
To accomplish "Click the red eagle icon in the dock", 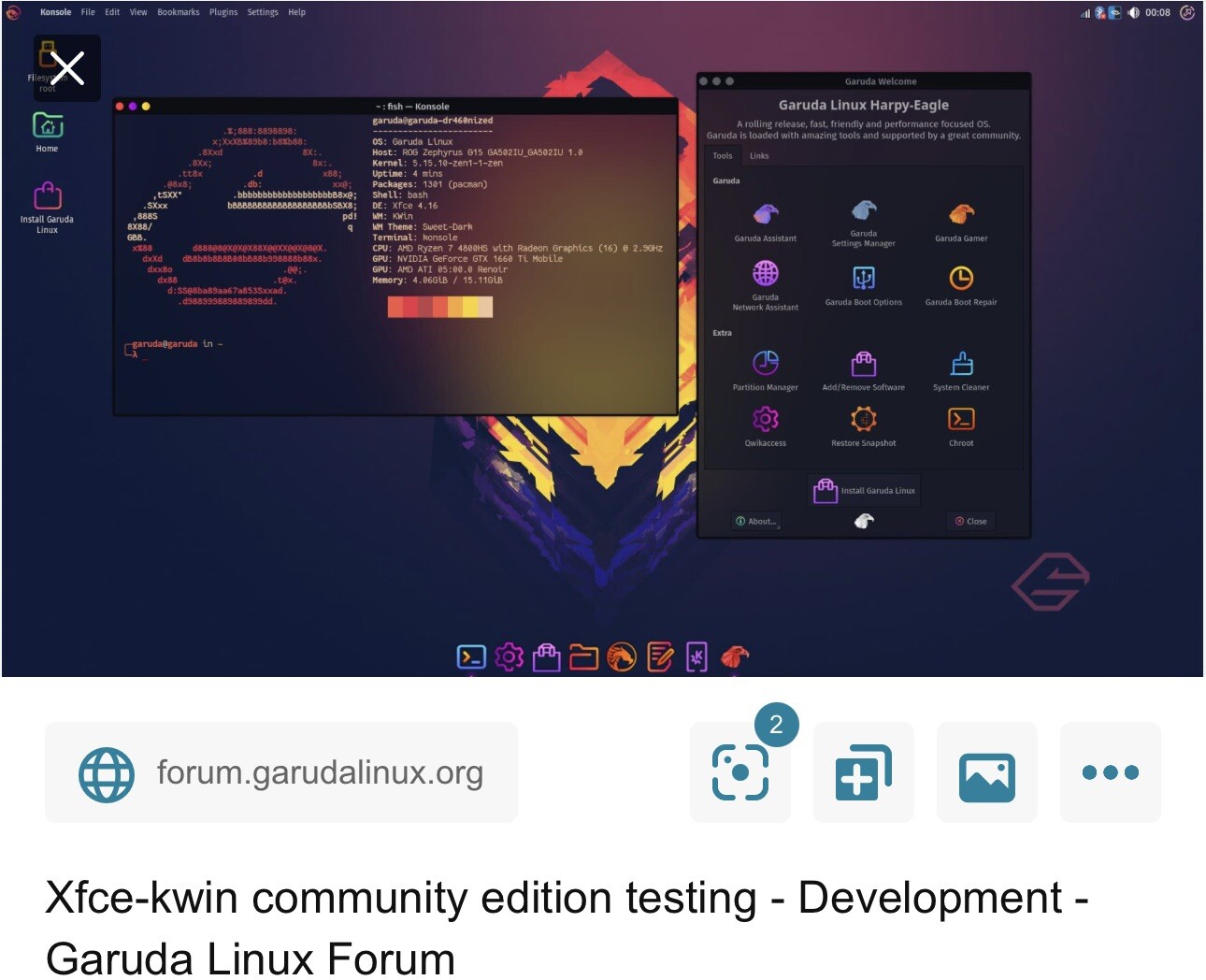I will coord(735,657).
